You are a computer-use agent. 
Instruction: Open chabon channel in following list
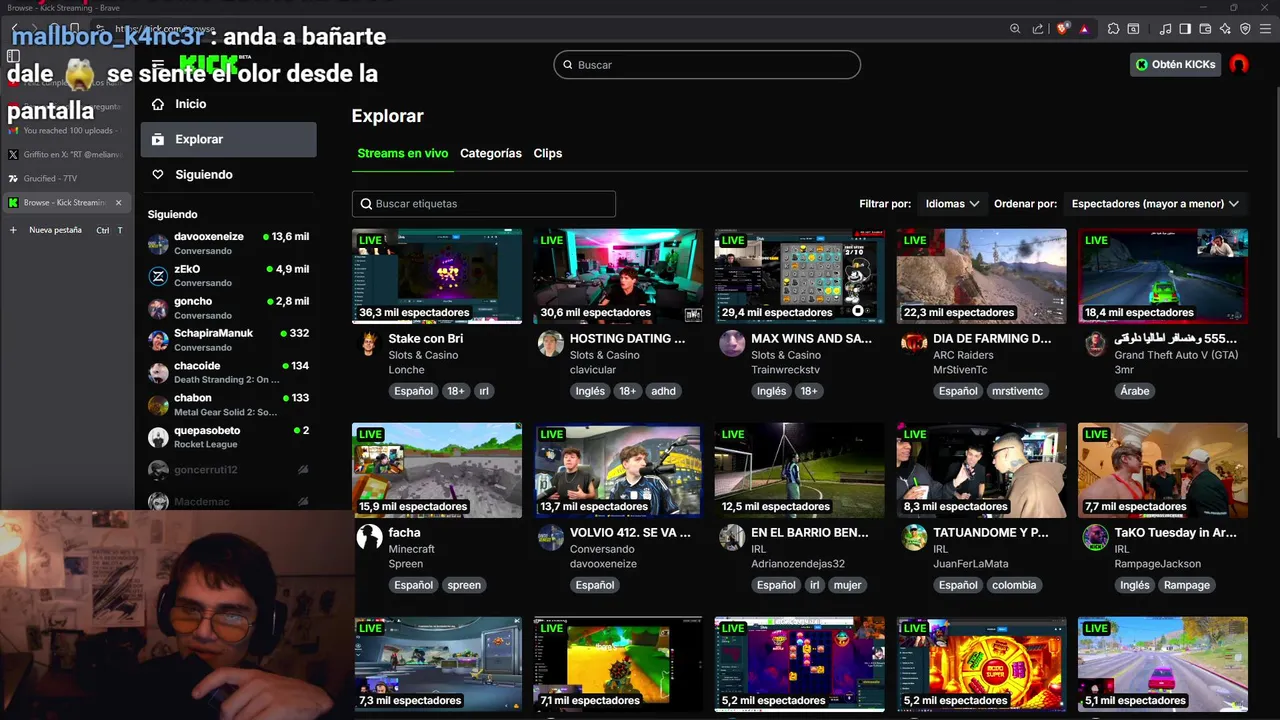click(x=228, y=404)
